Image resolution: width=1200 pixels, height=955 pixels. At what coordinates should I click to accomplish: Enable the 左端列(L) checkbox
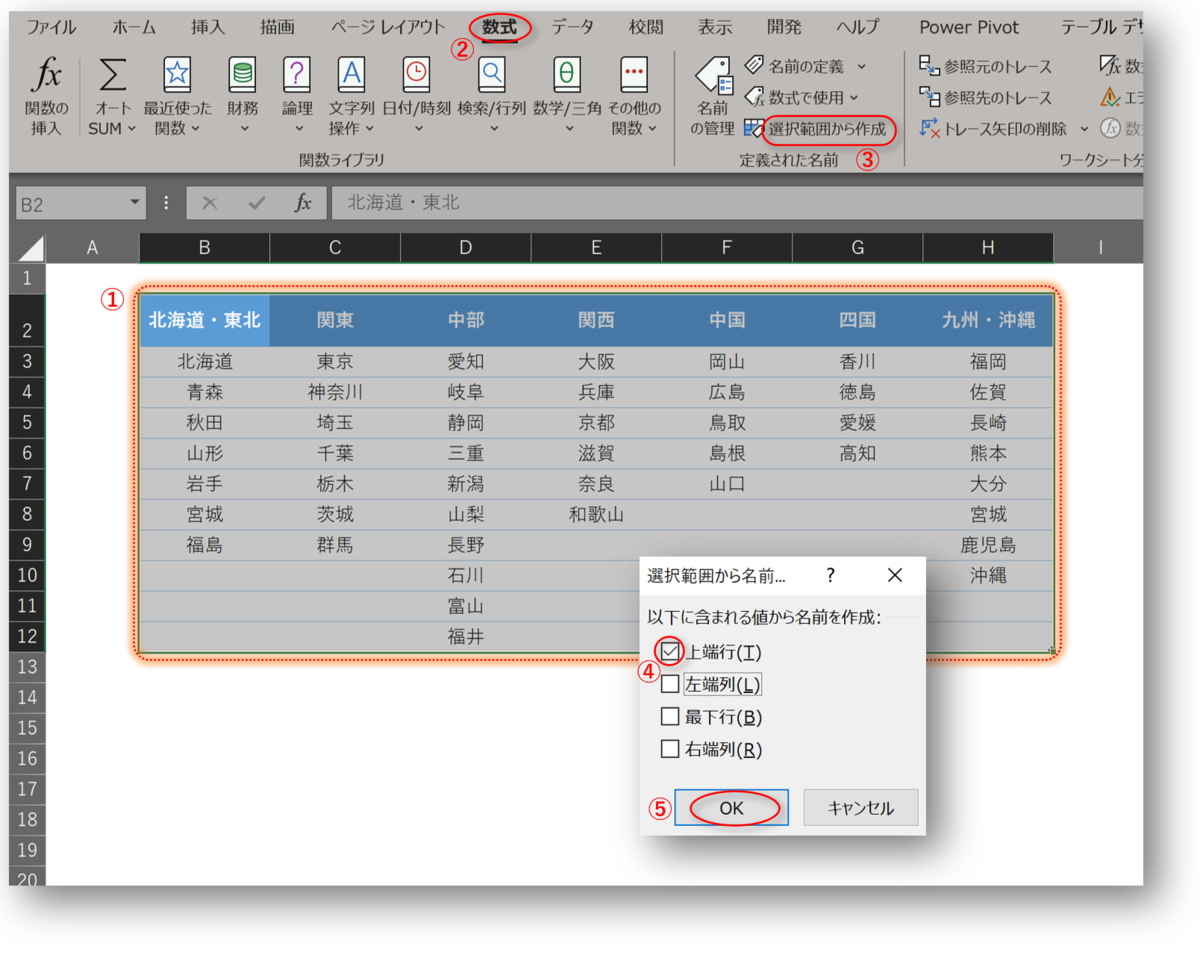point(671,685)
